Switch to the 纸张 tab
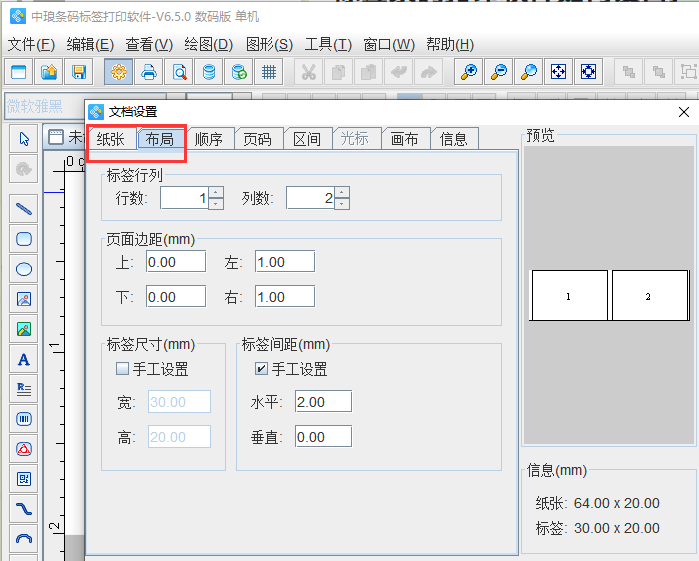Screen dimensions: 699x561 [x=111, y=139]
